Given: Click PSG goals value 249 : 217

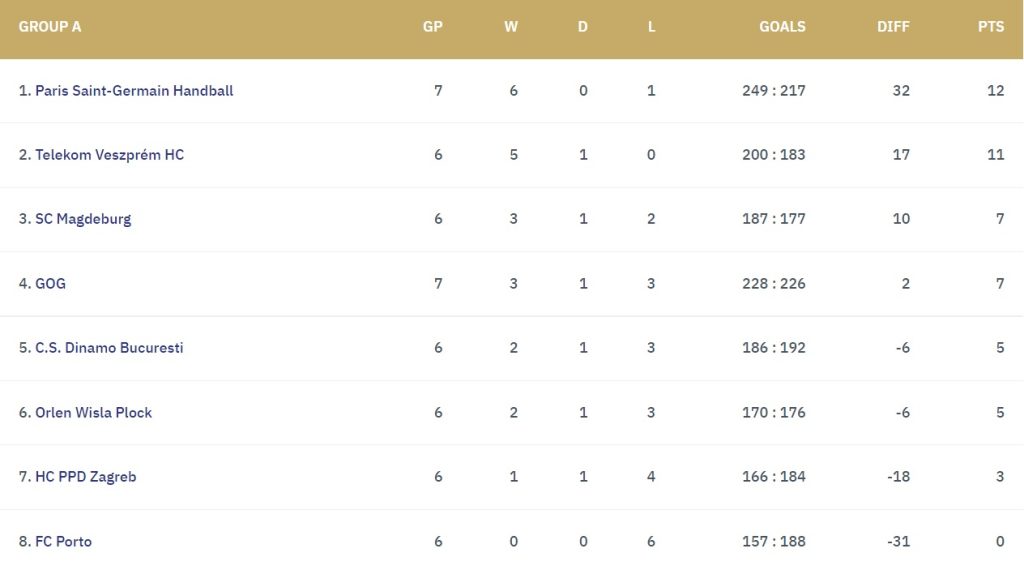Looking at the screenshot, I should pyautogui.click(x=774, y=91).
